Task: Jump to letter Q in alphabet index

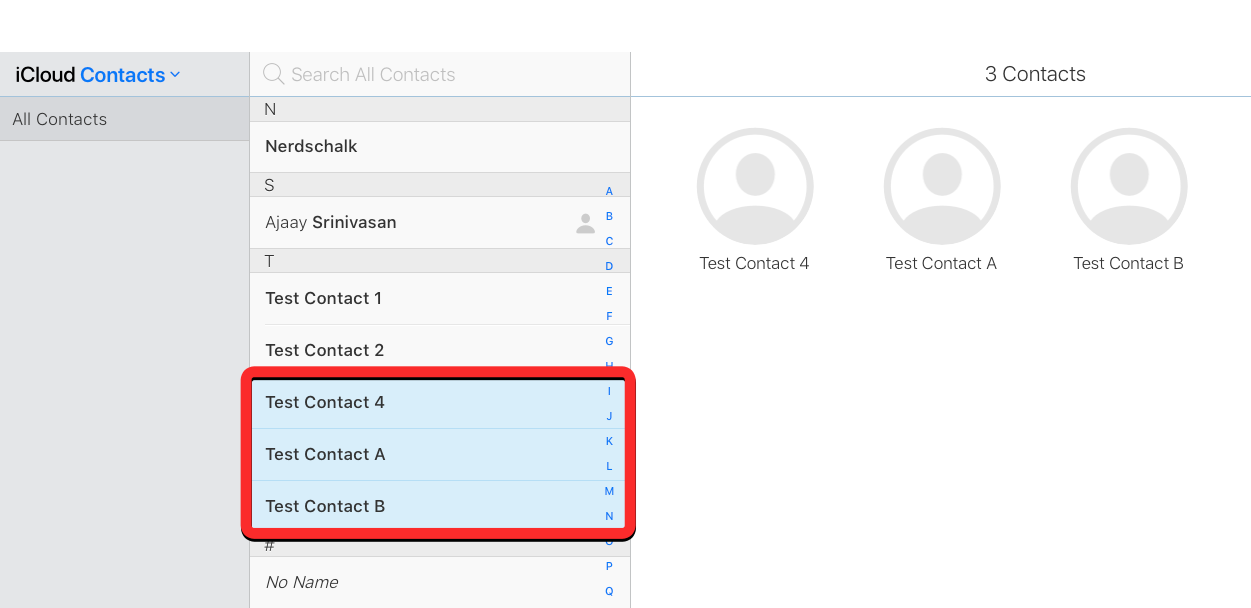Action: [x=609, y=591]
